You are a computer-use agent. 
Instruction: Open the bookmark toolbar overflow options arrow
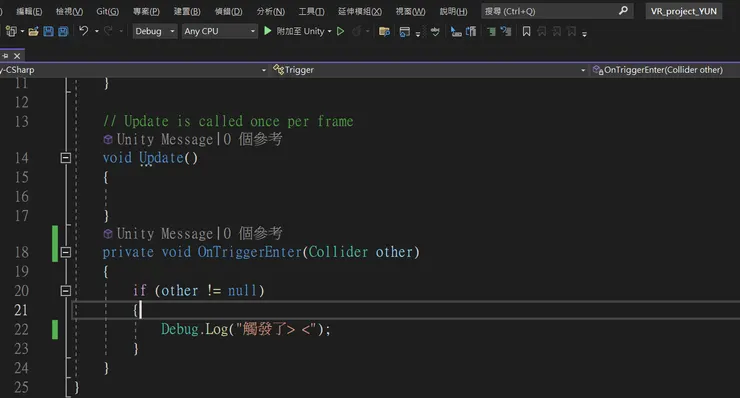[584, 34]
